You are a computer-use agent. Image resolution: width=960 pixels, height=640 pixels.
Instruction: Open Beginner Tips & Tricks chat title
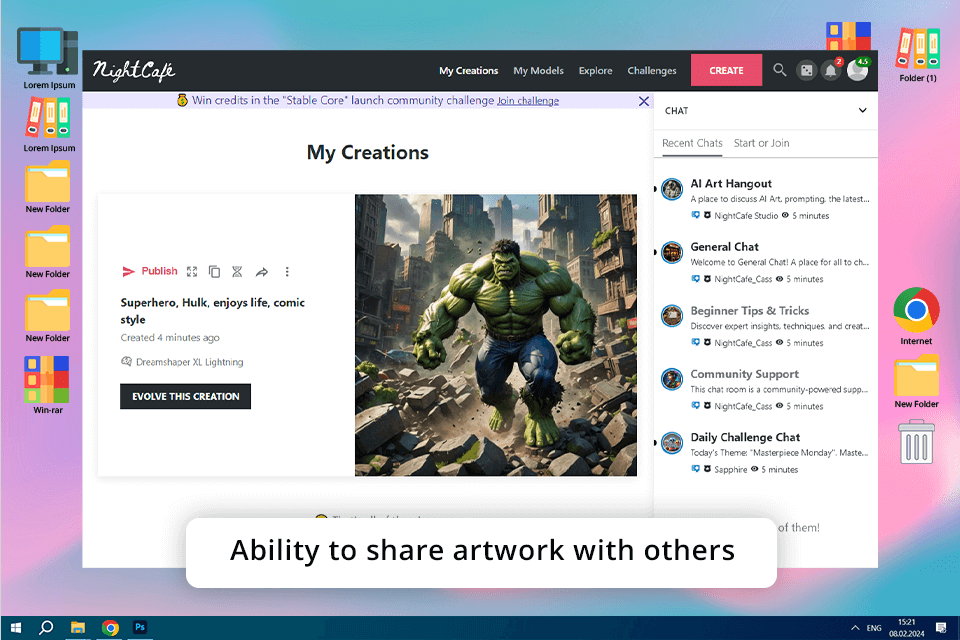click(749, 311)
